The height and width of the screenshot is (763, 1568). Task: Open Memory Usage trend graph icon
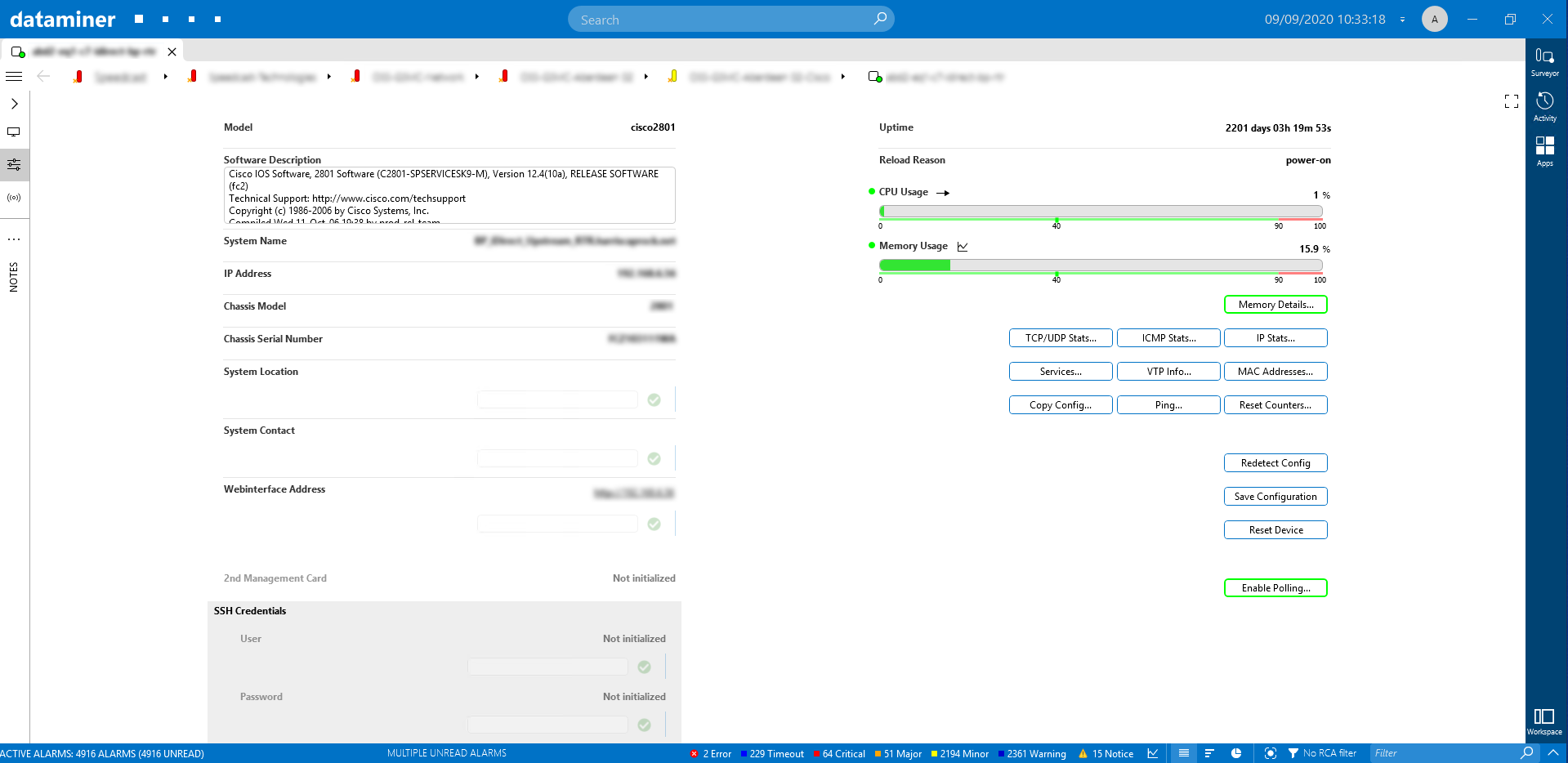(963, 246)
